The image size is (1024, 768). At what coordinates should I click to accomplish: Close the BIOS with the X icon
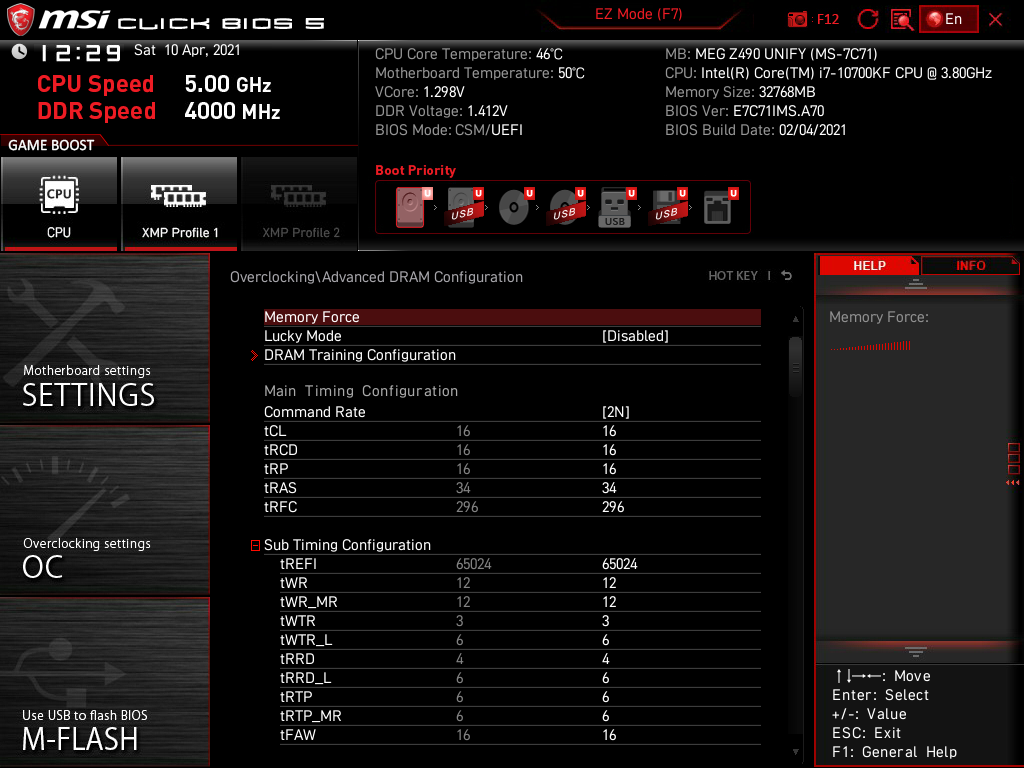tap(995, 20)
